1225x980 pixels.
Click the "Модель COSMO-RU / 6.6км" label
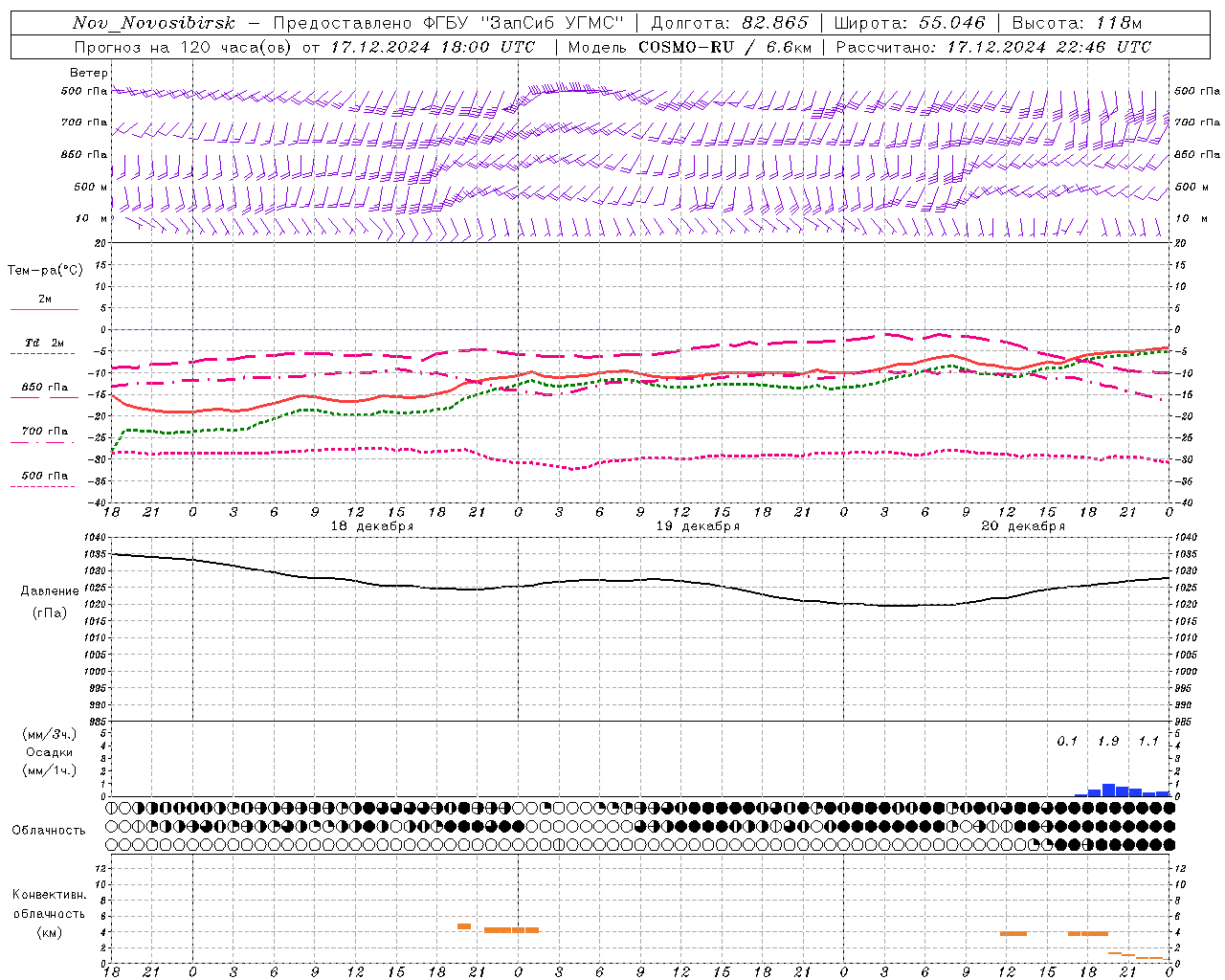[x=689, y=47]
